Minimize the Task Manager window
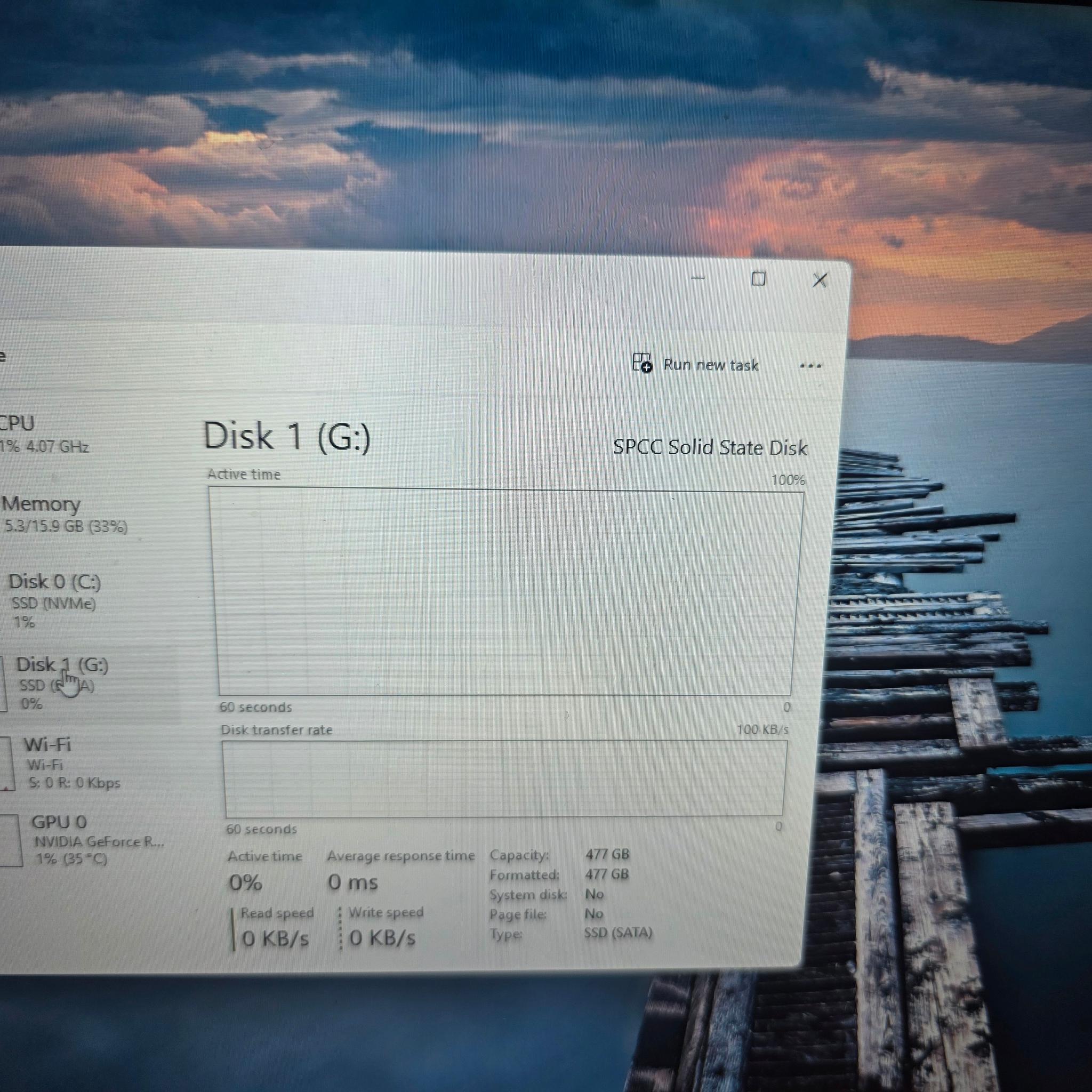Viewport: 1092px width, 1092px height. click(698, 278)
